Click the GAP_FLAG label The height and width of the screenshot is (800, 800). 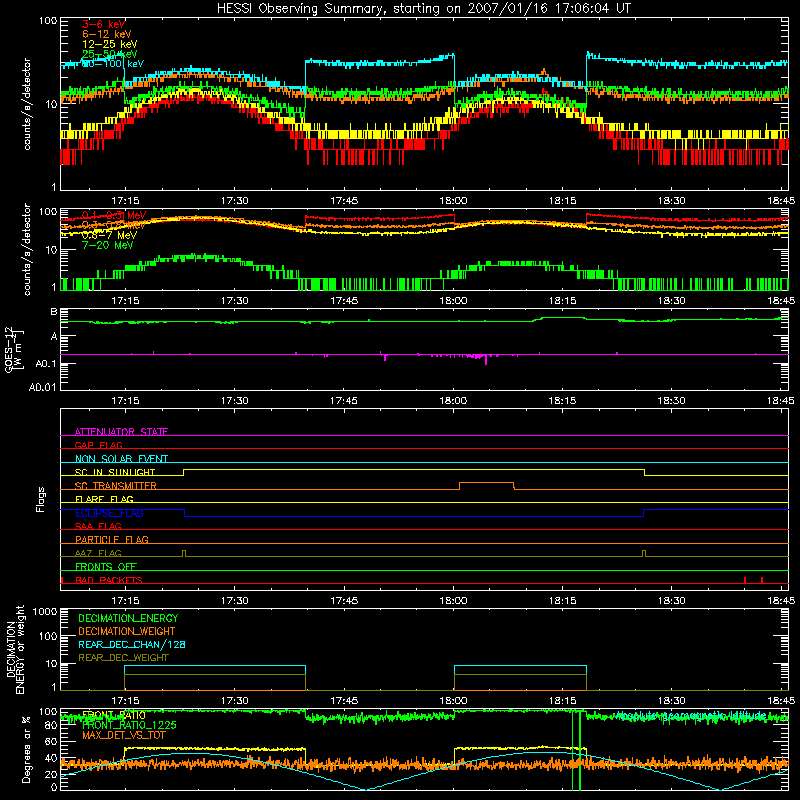[98, 445]
